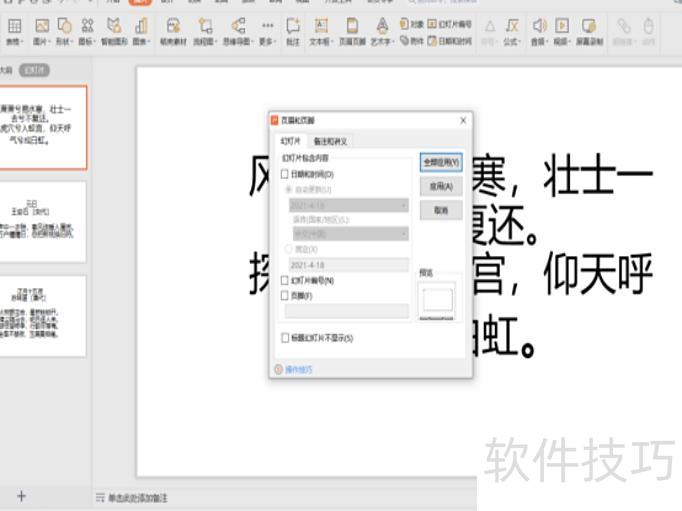Expand the 更多 (More) ribbon dropdown
682x511 pixels.
pyautogui.click(x=267, y=29)
